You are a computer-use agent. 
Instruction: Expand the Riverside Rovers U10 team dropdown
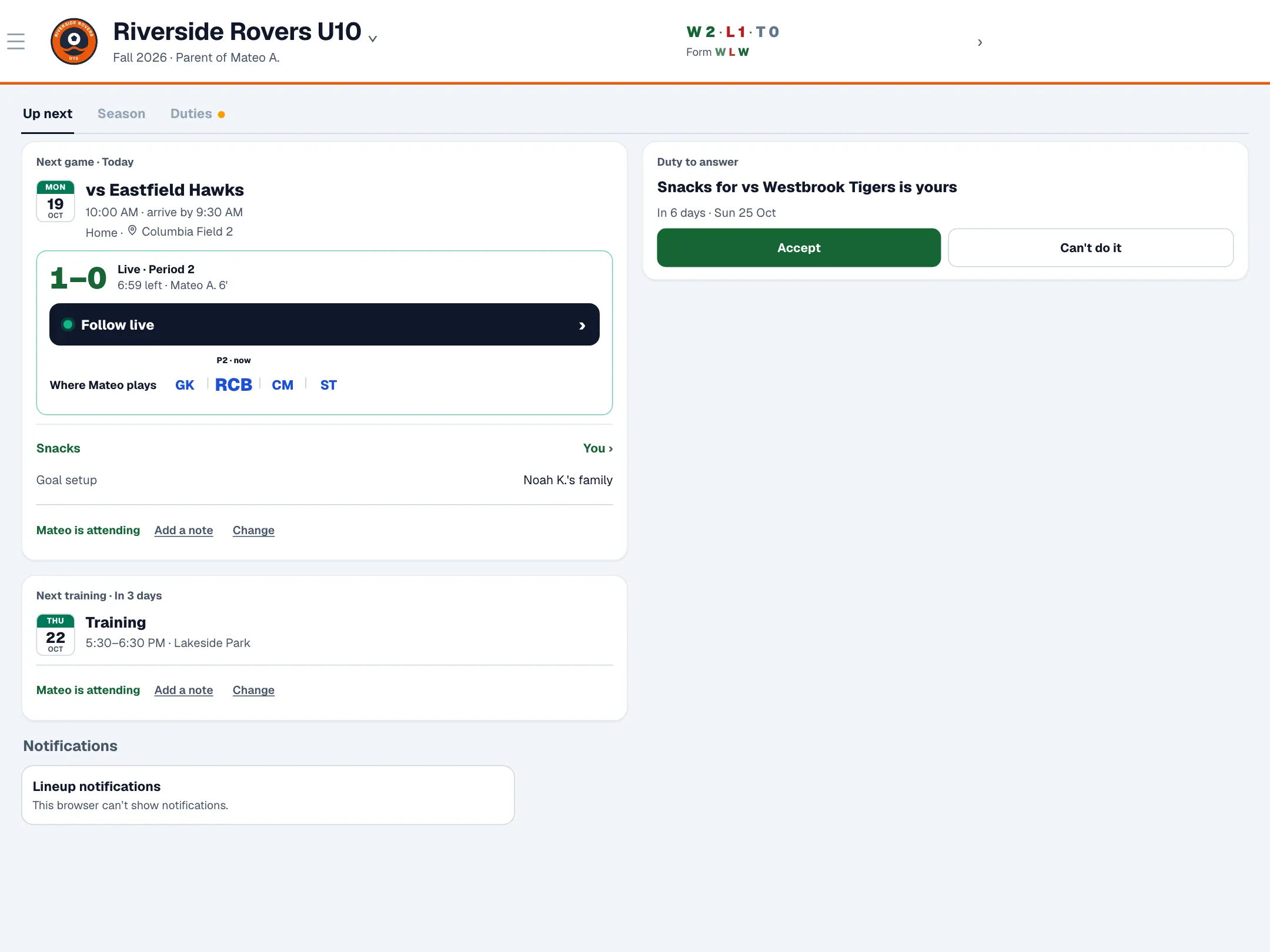click(372, 39)
